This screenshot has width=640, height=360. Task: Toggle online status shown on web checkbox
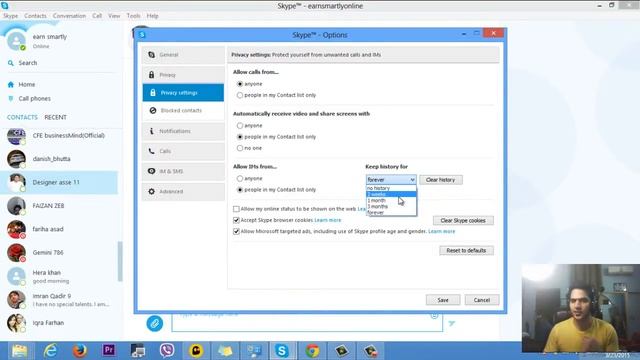click(236, 209)
